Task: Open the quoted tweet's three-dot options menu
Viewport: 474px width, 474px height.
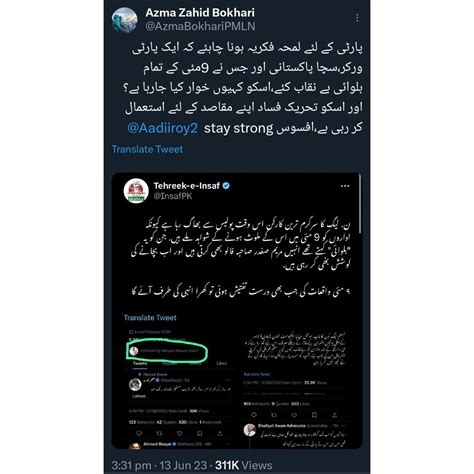Action: tap(345, 186)
